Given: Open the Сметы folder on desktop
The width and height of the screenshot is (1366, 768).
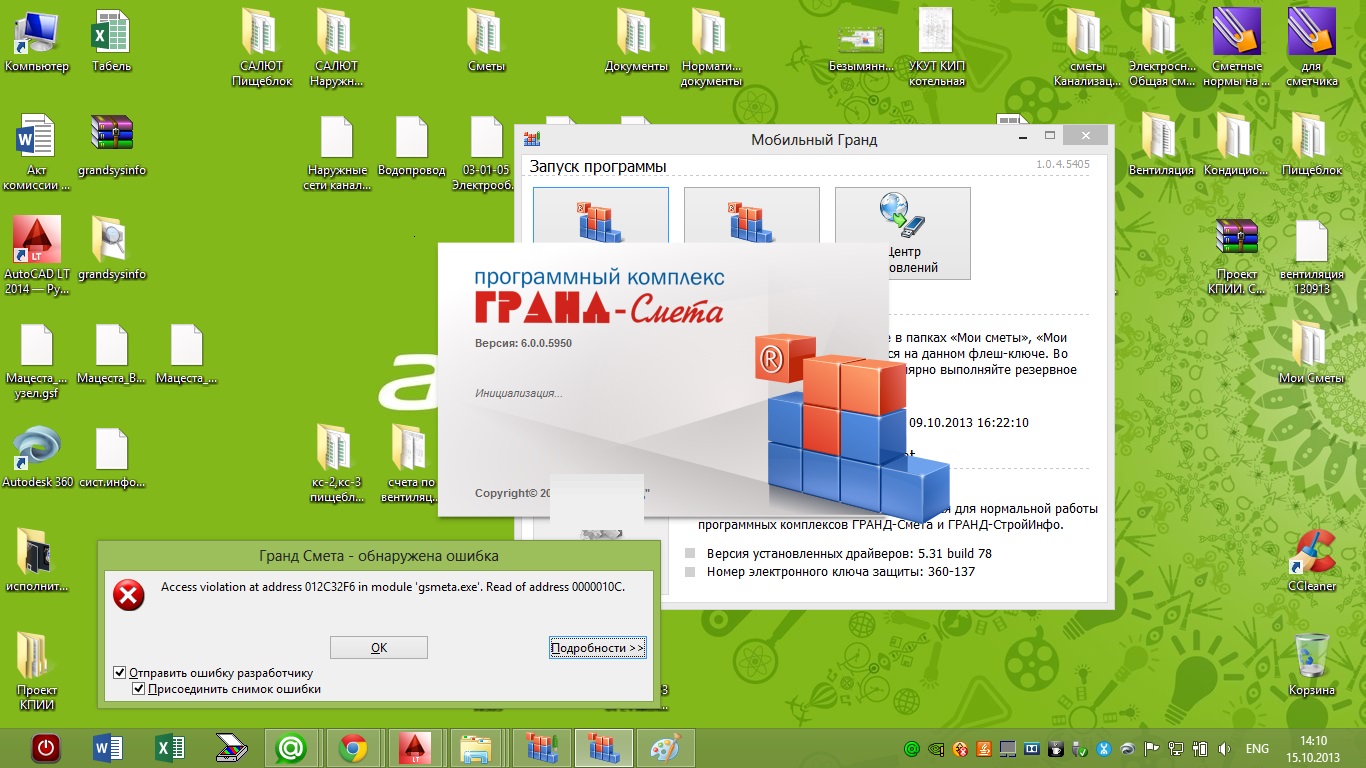Looking at the screenshot, I should (486, 42).
